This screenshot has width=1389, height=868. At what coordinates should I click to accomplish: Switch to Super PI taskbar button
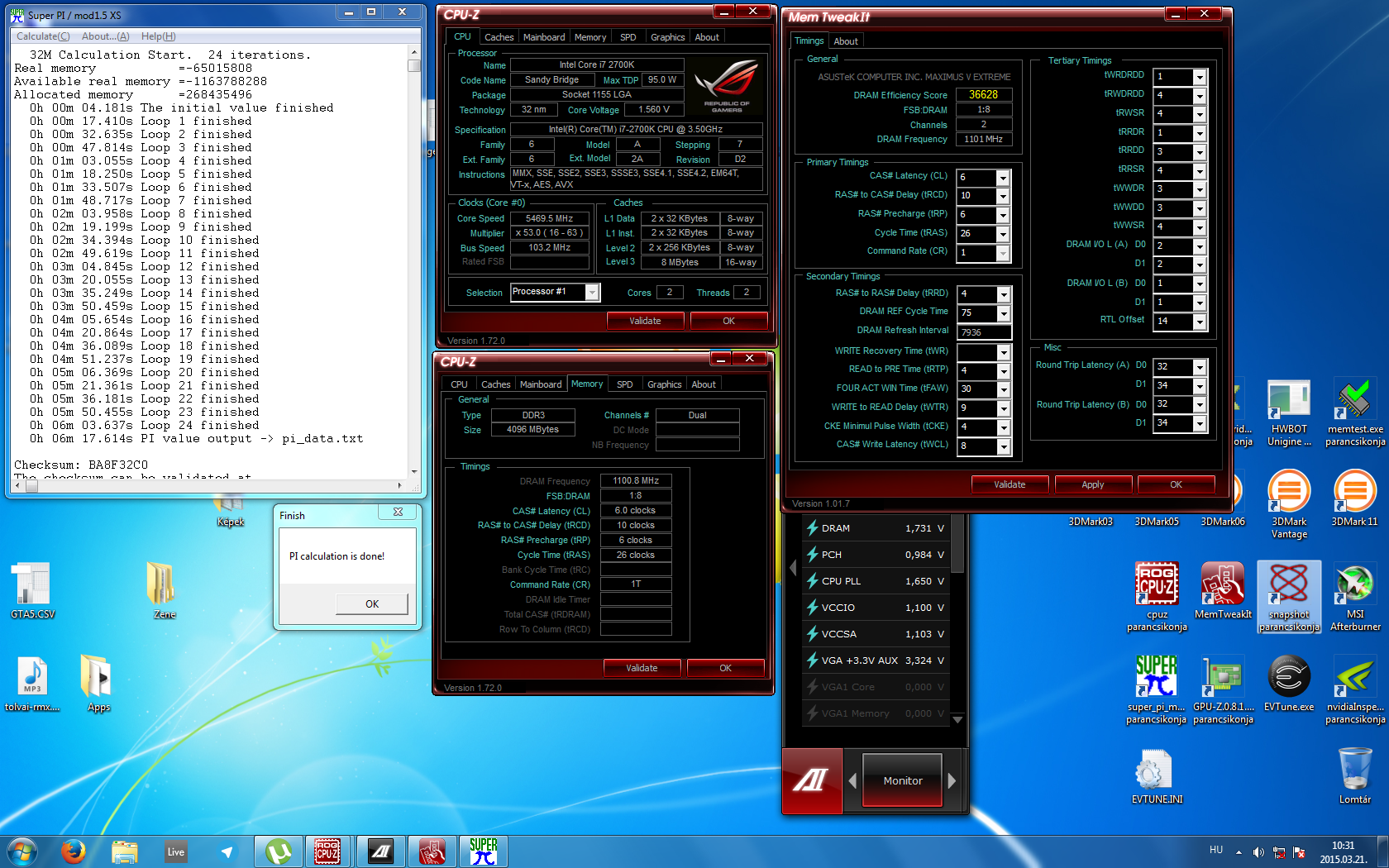pyautogui.click(x=483, y=851)
